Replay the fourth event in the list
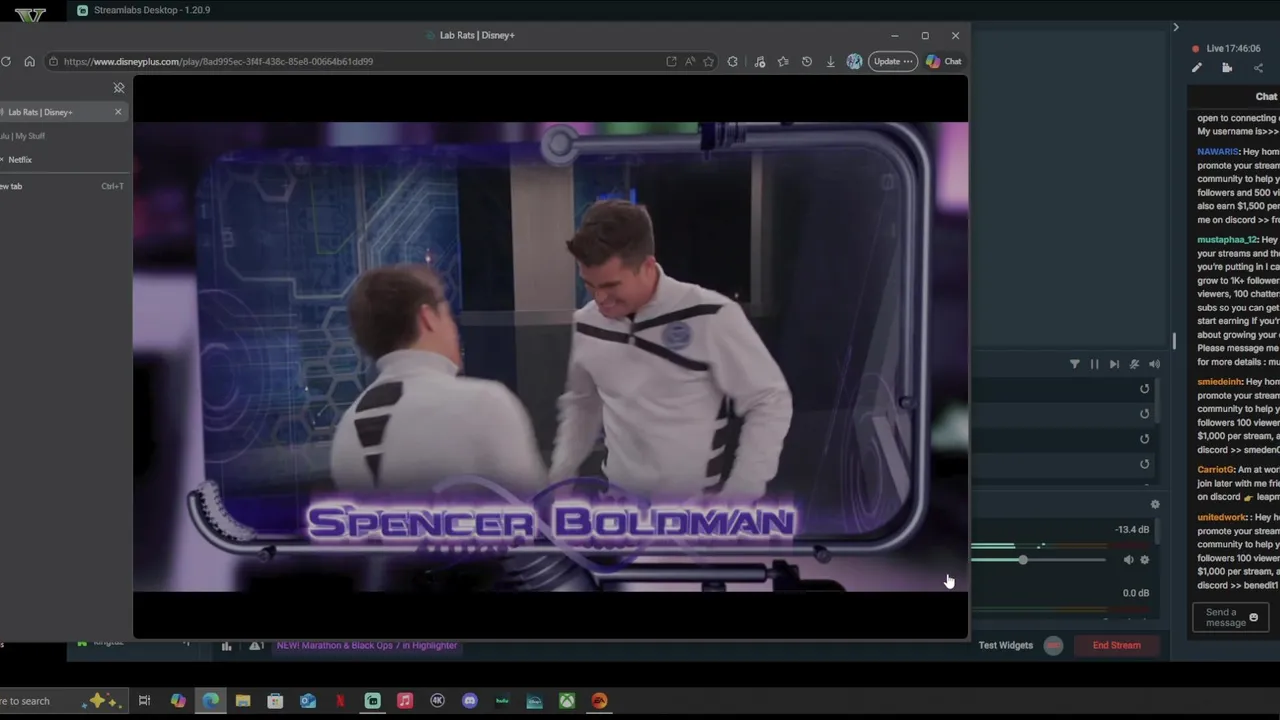The height and width of the screenshot is (720, 1280). coord(1145,464)
